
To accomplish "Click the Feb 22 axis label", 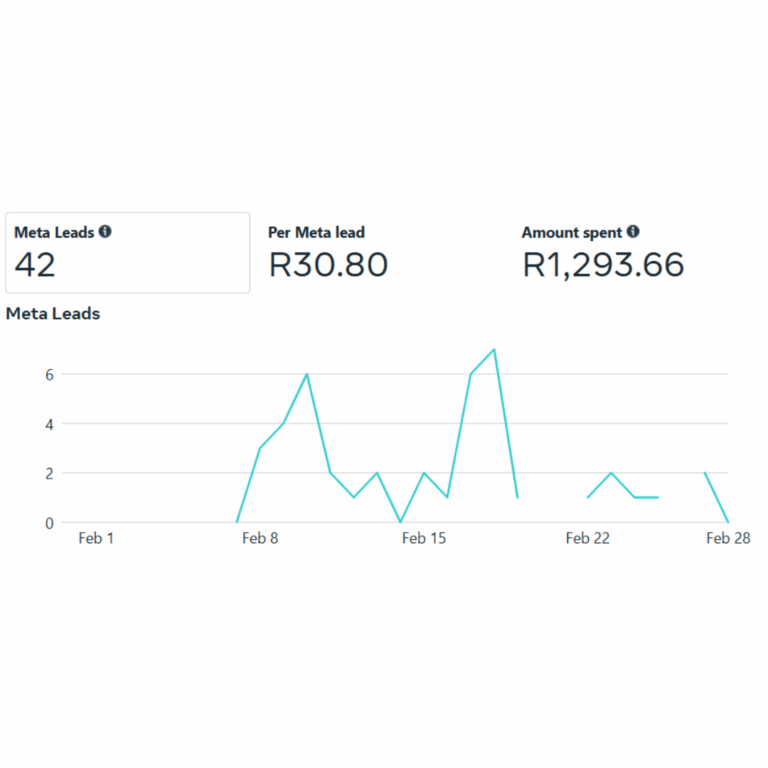I will 588,538.
